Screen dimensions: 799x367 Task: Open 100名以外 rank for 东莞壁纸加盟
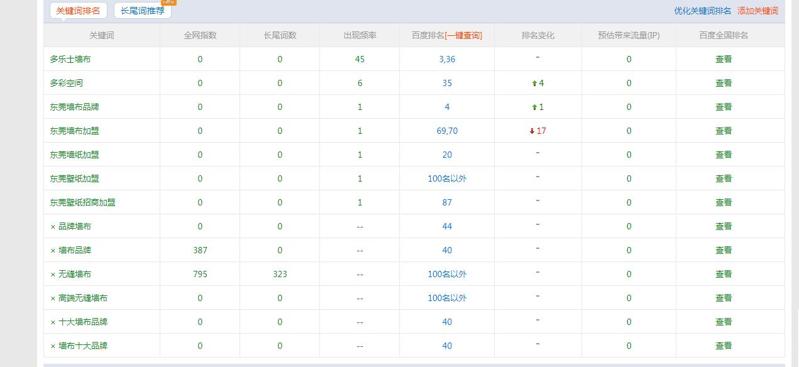pyautogui.click(x=447, y=179)
